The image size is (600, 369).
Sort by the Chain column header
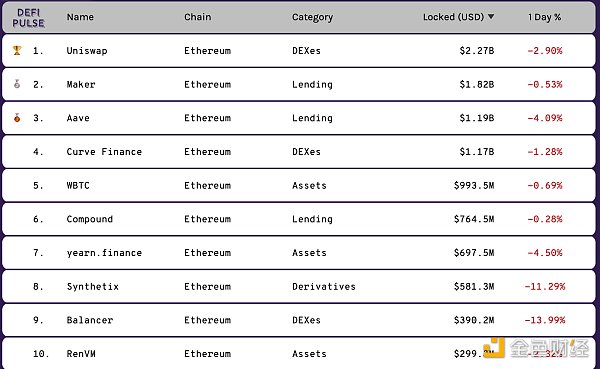point(197,17)
